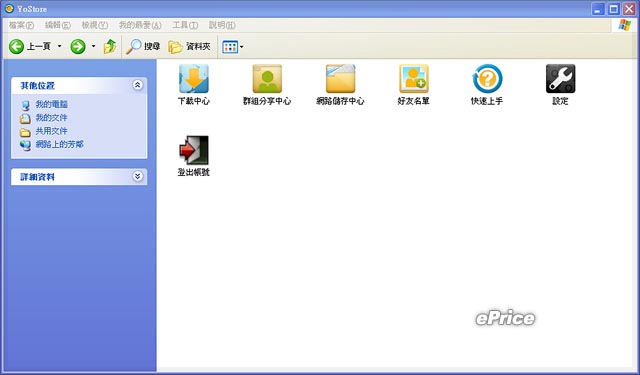
Task: Open the views dropdown button
Action: (233, 47)
